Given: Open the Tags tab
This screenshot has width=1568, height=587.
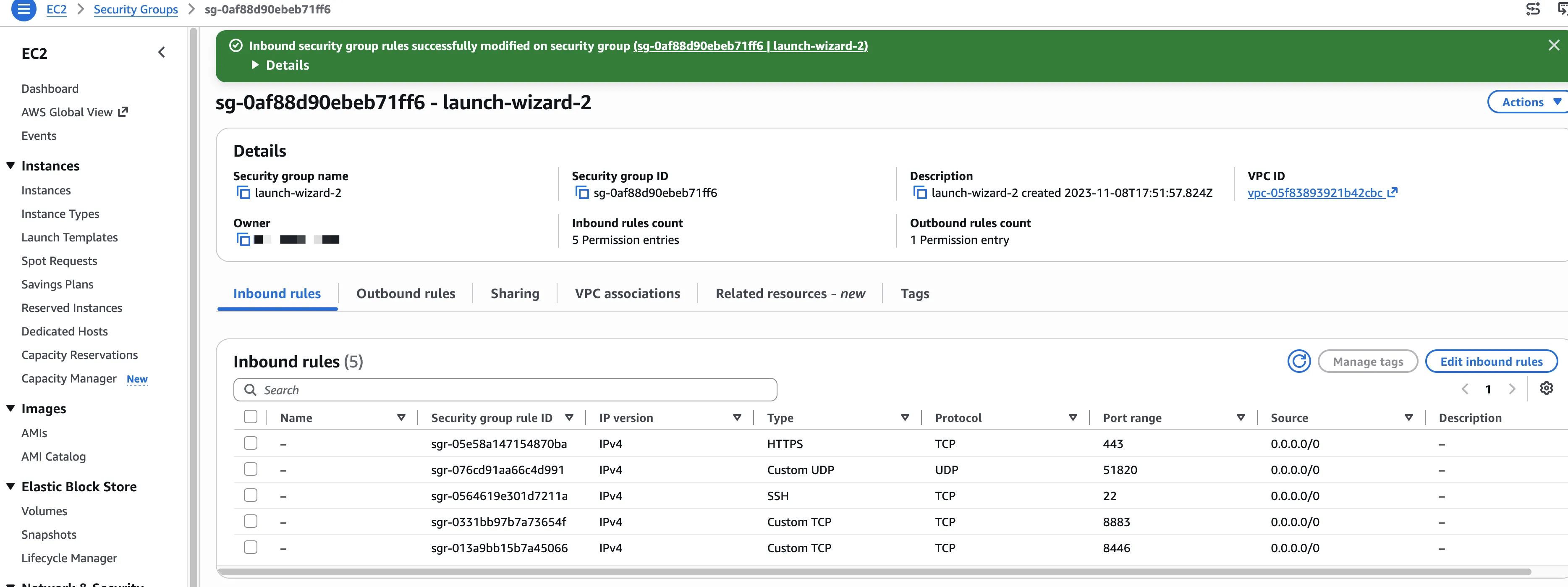Looking at the screenshot, I should pos(915,293).
